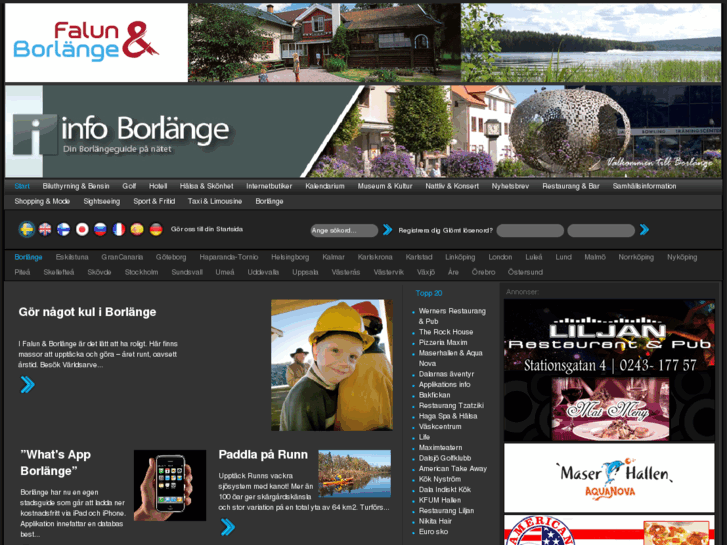The height and width of the screenshot is (545, 727).
Task: Select the London city link
Action: coord(500,257)
